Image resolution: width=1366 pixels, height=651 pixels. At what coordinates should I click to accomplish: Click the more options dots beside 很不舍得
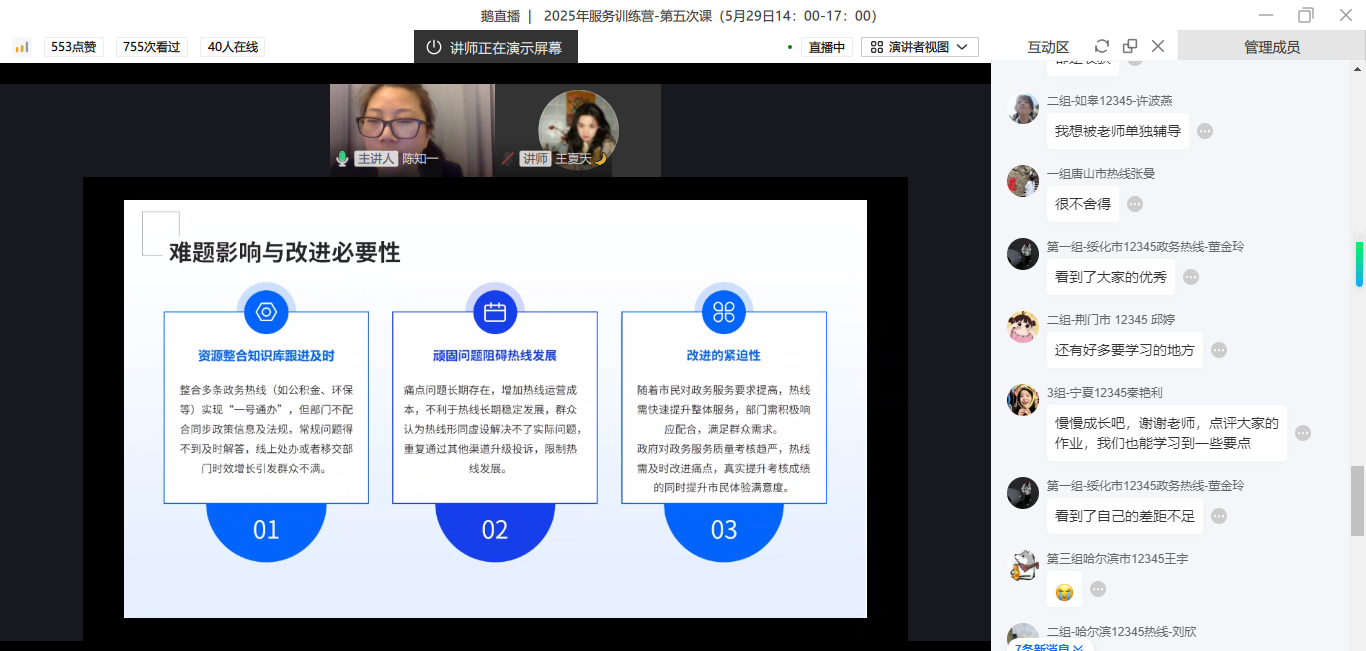1135,204
